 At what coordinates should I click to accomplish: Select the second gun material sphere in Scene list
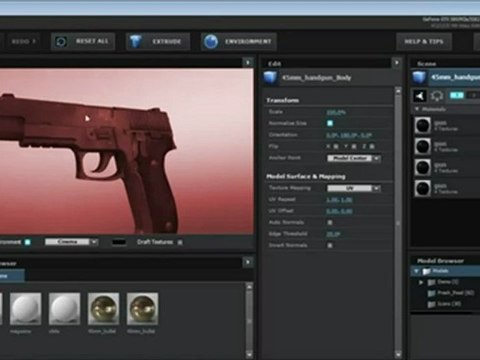pos(423,146)
